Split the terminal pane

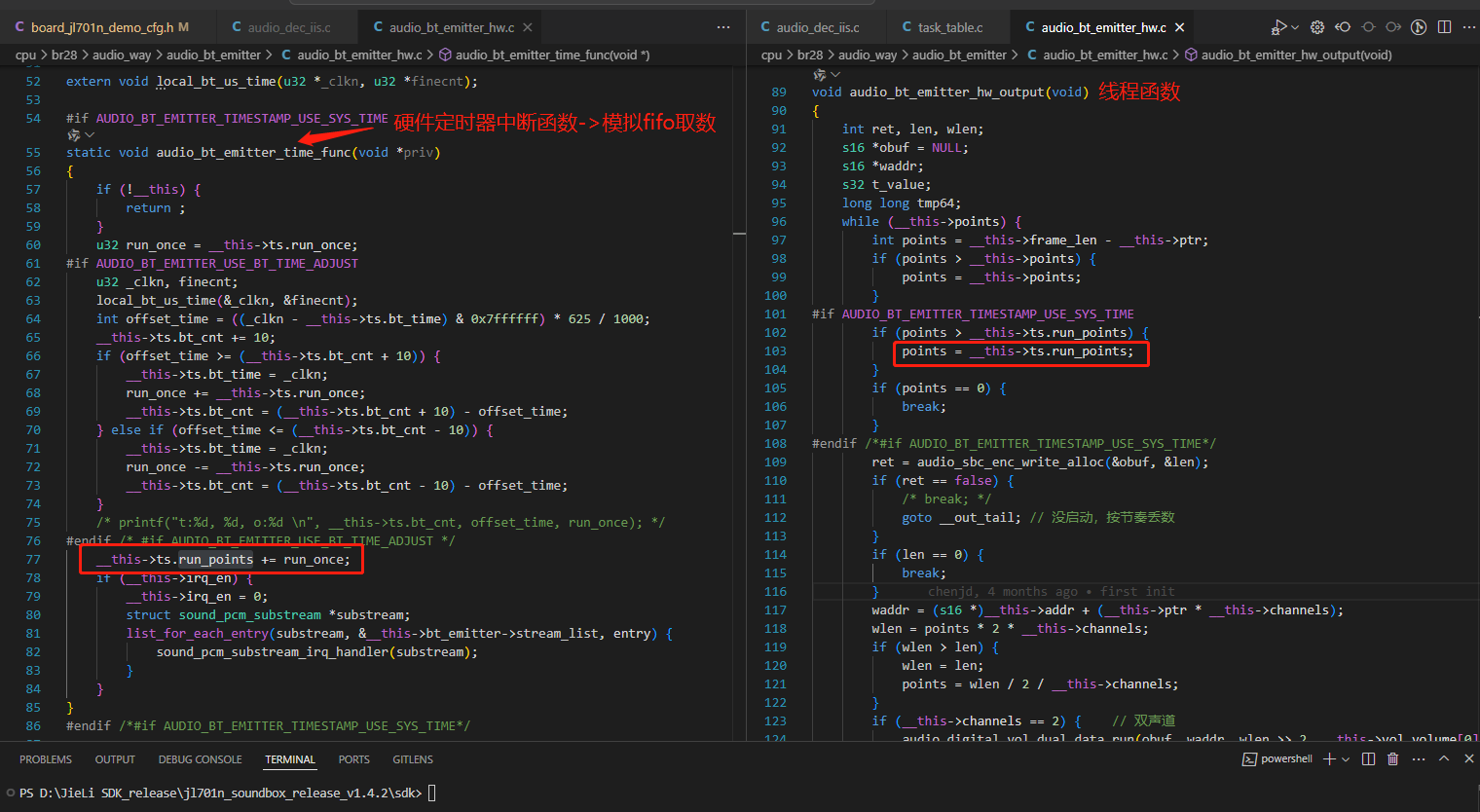click(x=1368, y=758)
